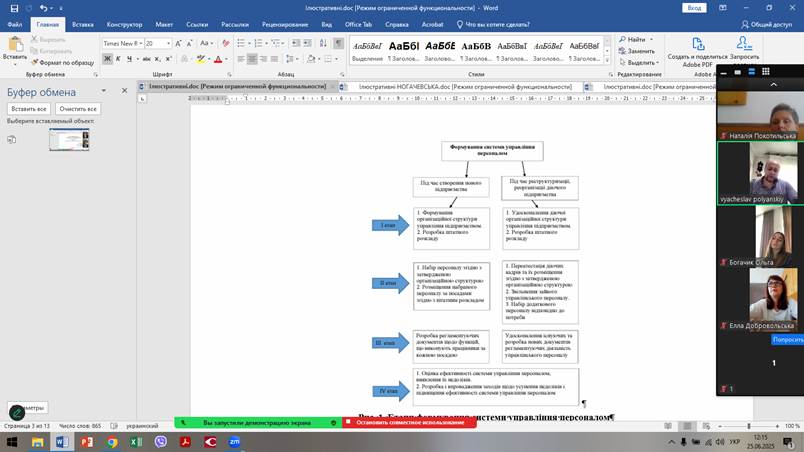This screenshot has height=452, width=804.
Task: Click the Paste (Вставить) clipboard icon
Action: (14, 46)
